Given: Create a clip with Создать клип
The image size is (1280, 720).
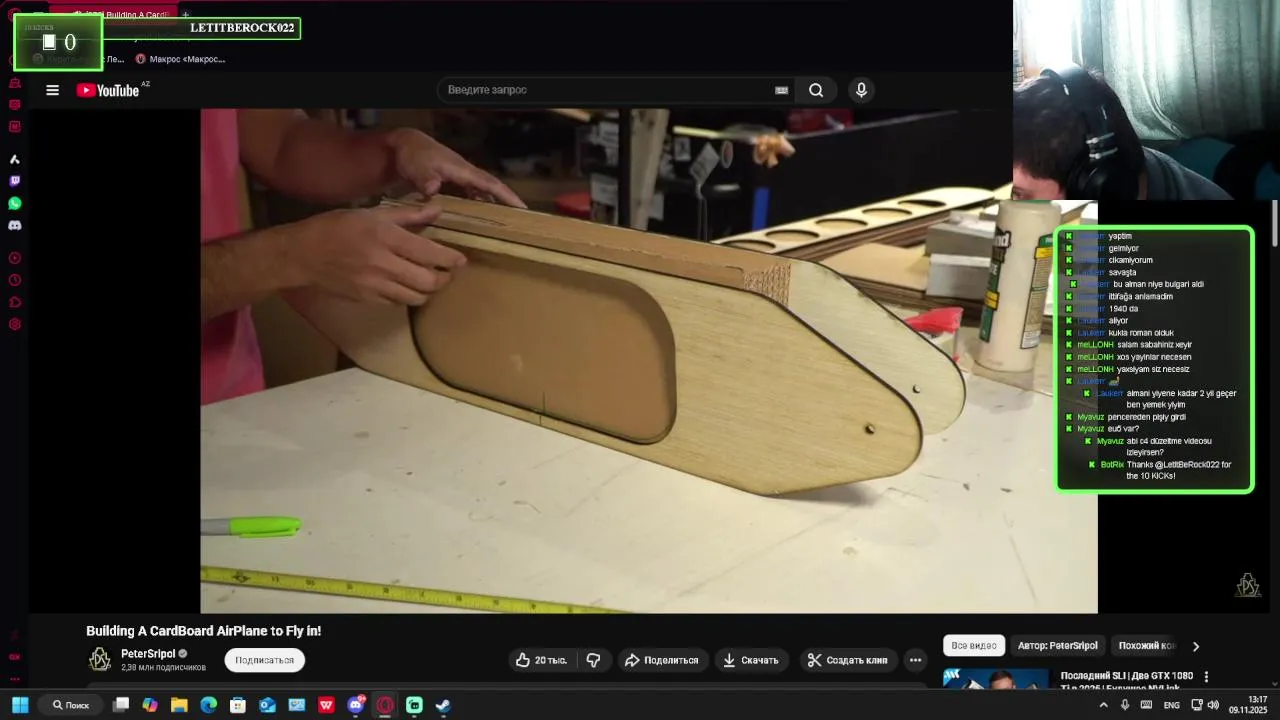Looking at the screenshot, I should click(x=848, y=660).
